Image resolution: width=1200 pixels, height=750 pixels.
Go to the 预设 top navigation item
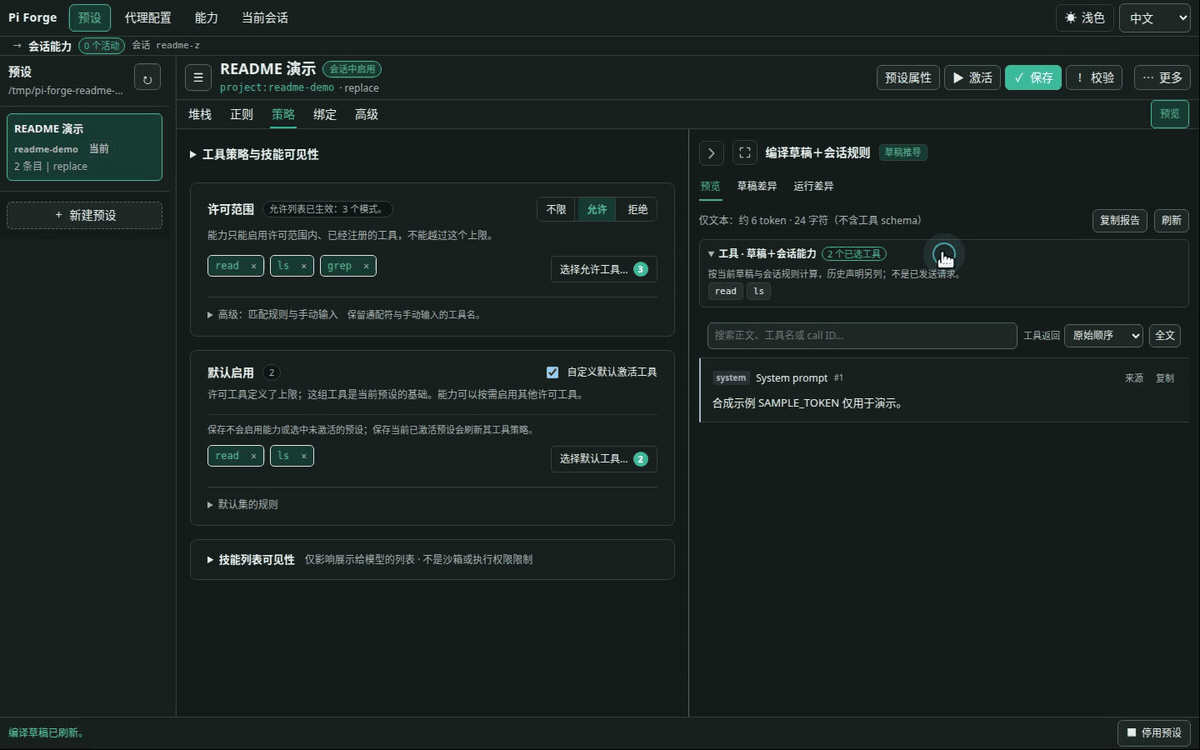[x=90, y=18]
